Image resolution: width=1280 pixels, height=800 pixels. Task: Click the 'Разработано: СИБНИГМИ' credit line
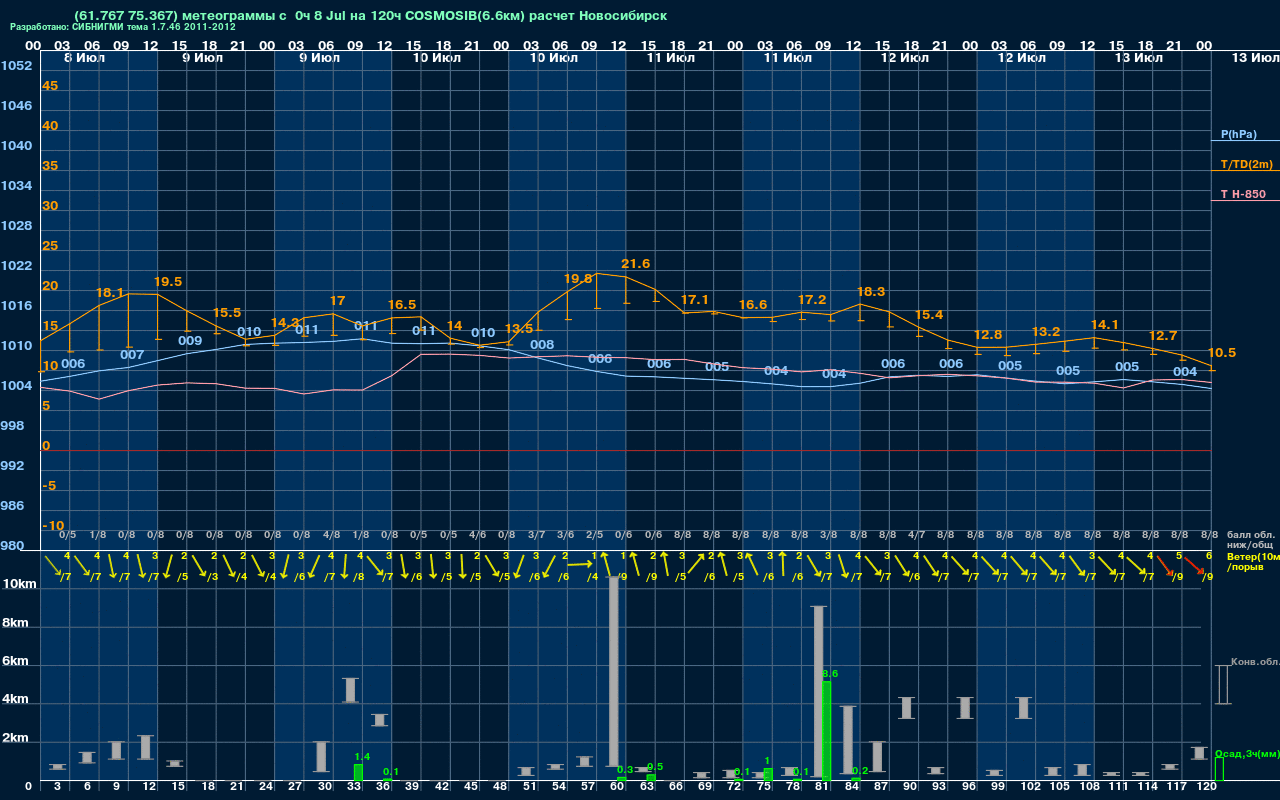pyautogui.click(x=123, y=27)
